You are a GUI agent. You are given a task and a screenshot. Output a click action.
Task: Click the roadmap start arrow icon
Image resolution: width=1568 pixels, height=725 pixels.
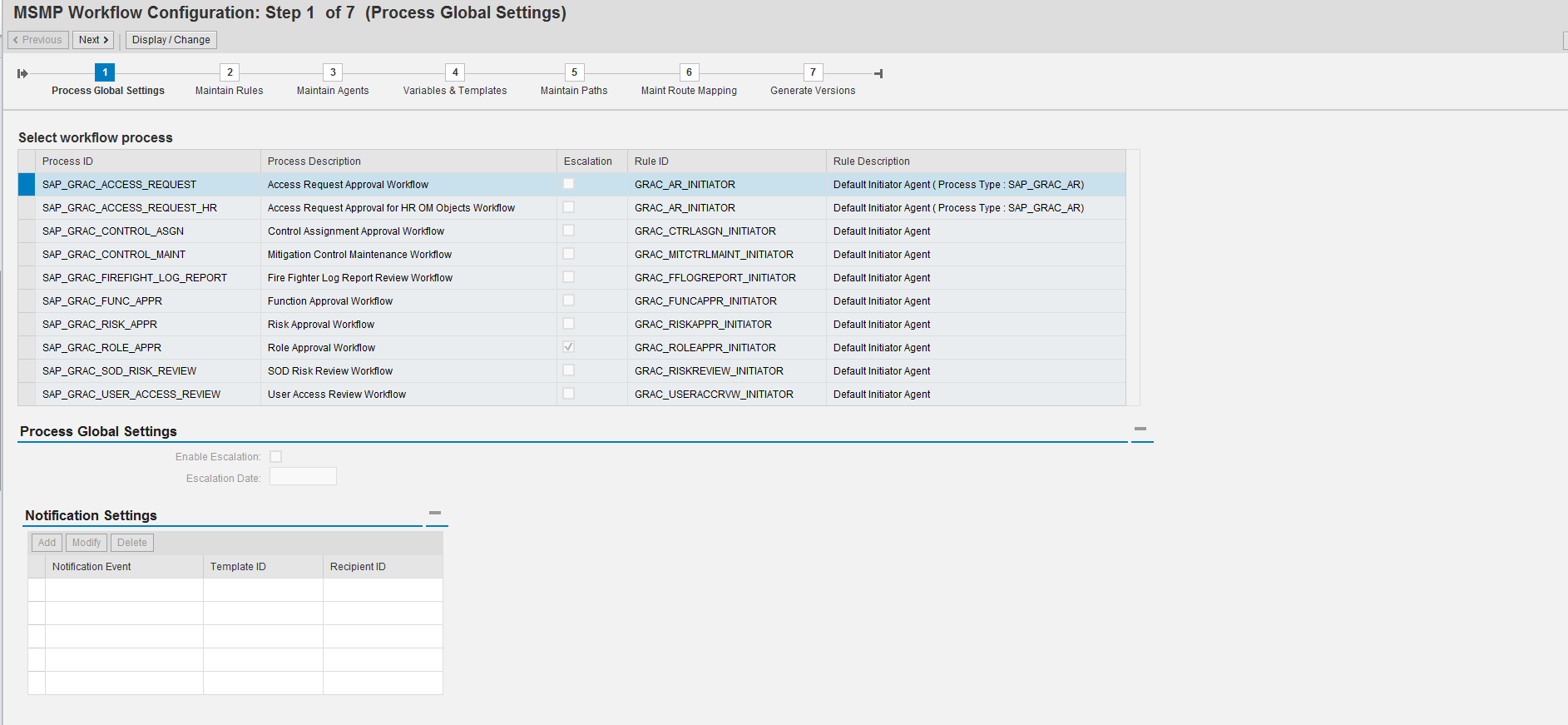[22, 74]
